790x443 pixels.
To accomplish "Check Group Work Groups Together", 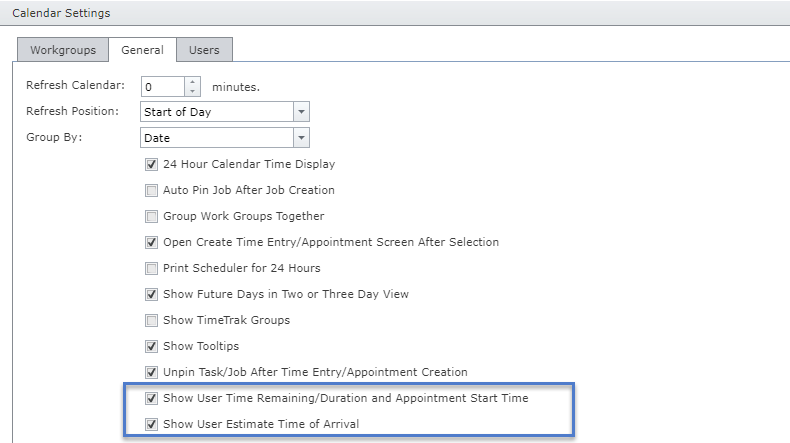I will tap(152, 216).
